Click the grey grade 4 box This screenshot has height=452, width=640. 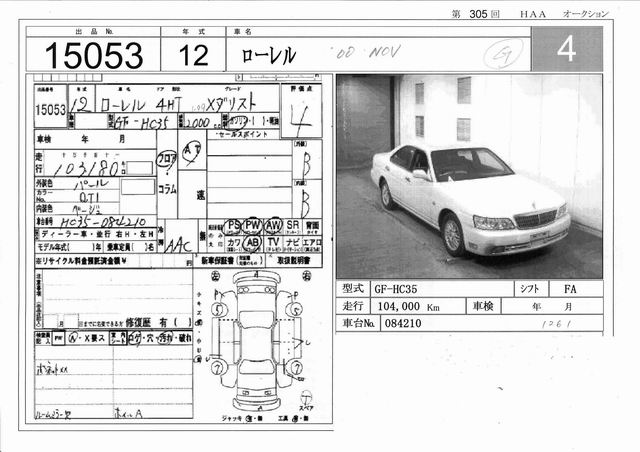coord(566,49)
